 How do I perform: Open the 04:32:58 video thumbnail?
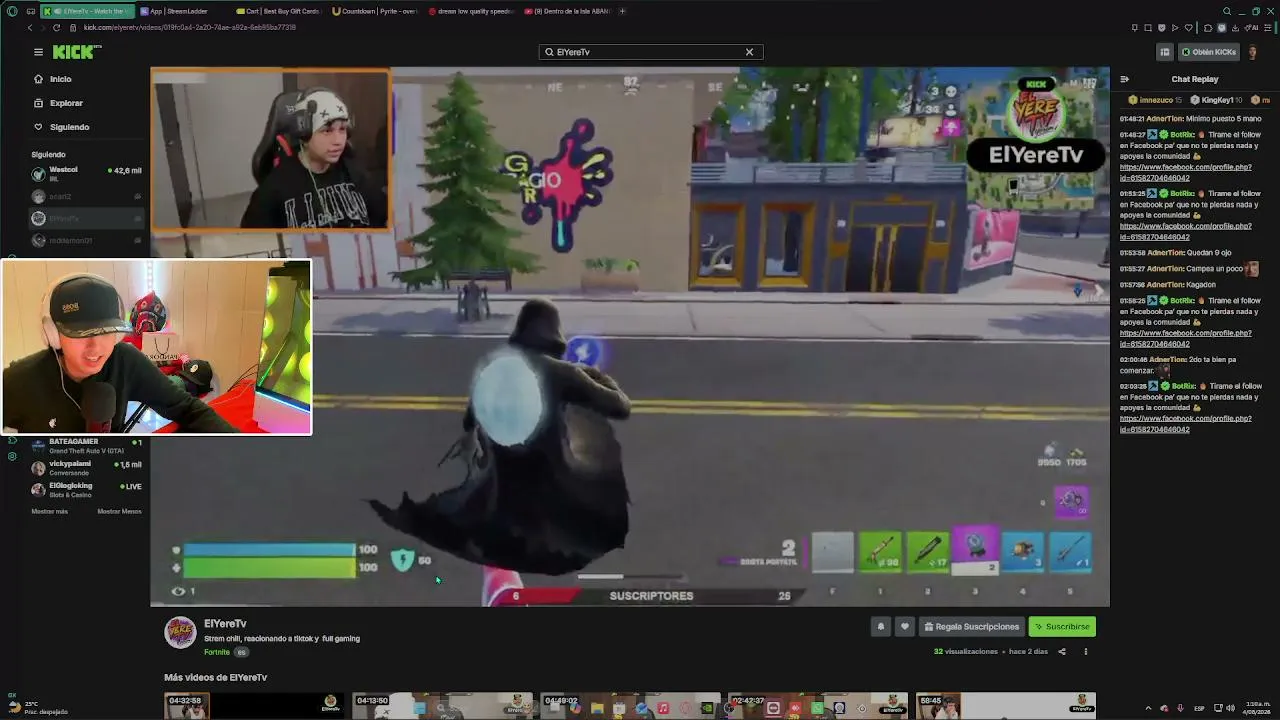pos(254,706)
